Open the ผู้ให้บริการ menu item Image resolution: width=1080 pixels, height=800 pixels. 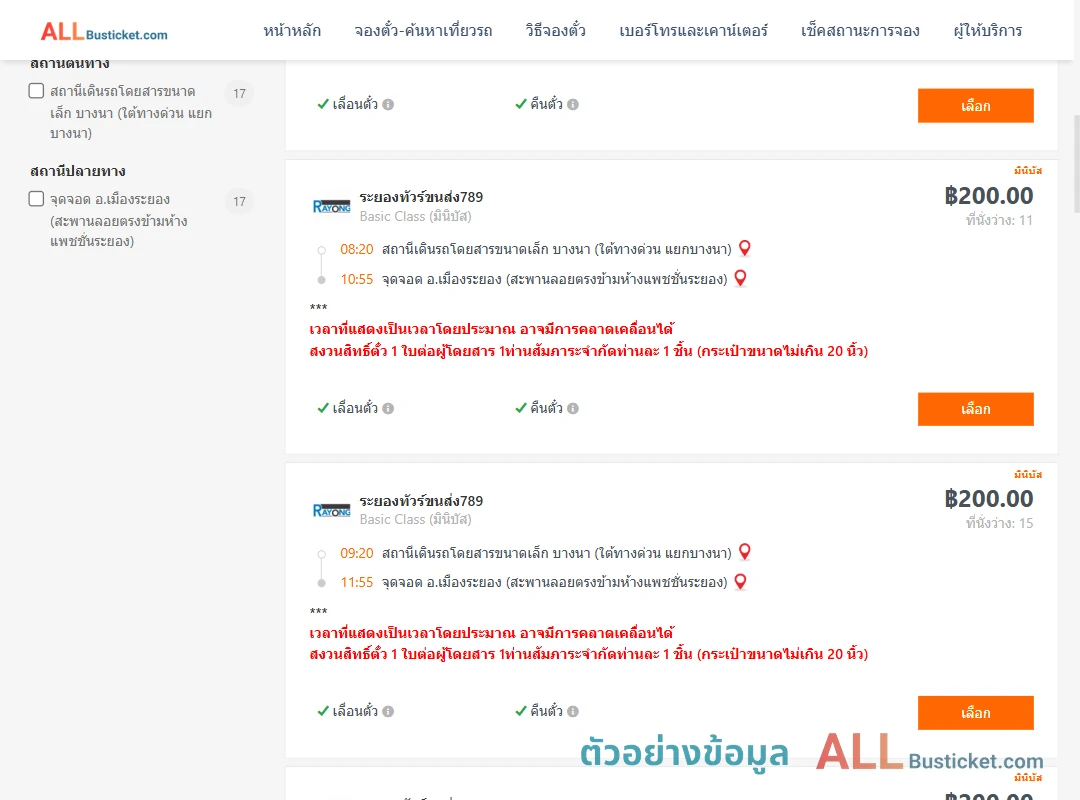pyautogui.click(x=987, y=31)
